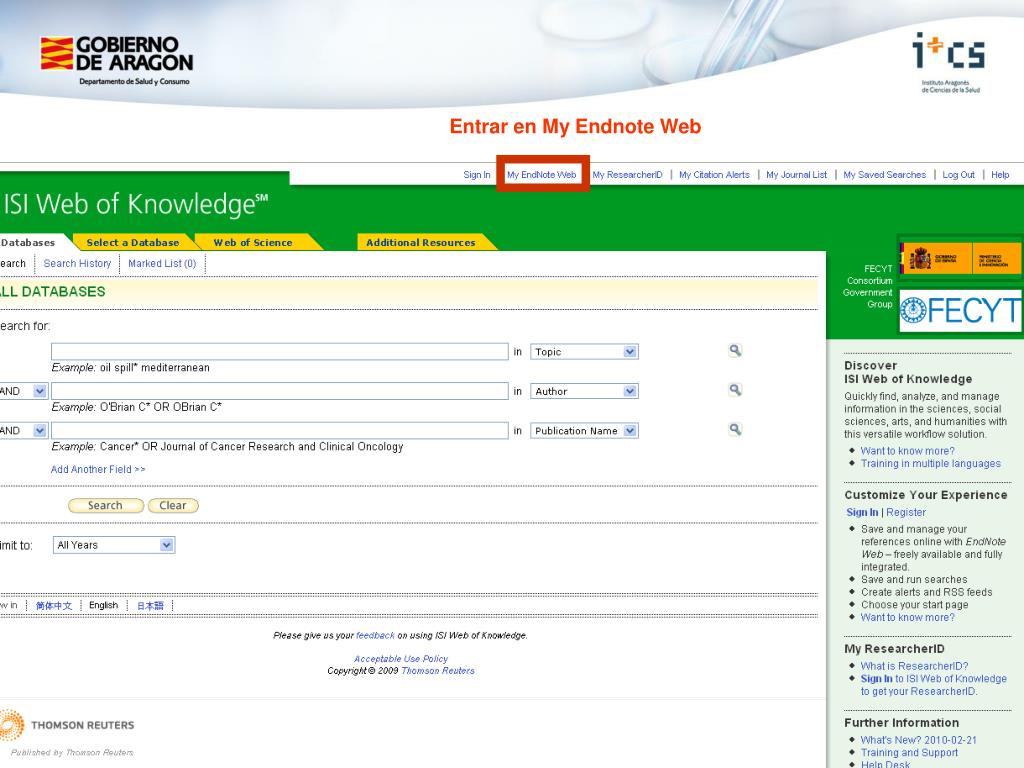
Task: Click the ALL DATABASES heading text
Action: tap(53, 291)
